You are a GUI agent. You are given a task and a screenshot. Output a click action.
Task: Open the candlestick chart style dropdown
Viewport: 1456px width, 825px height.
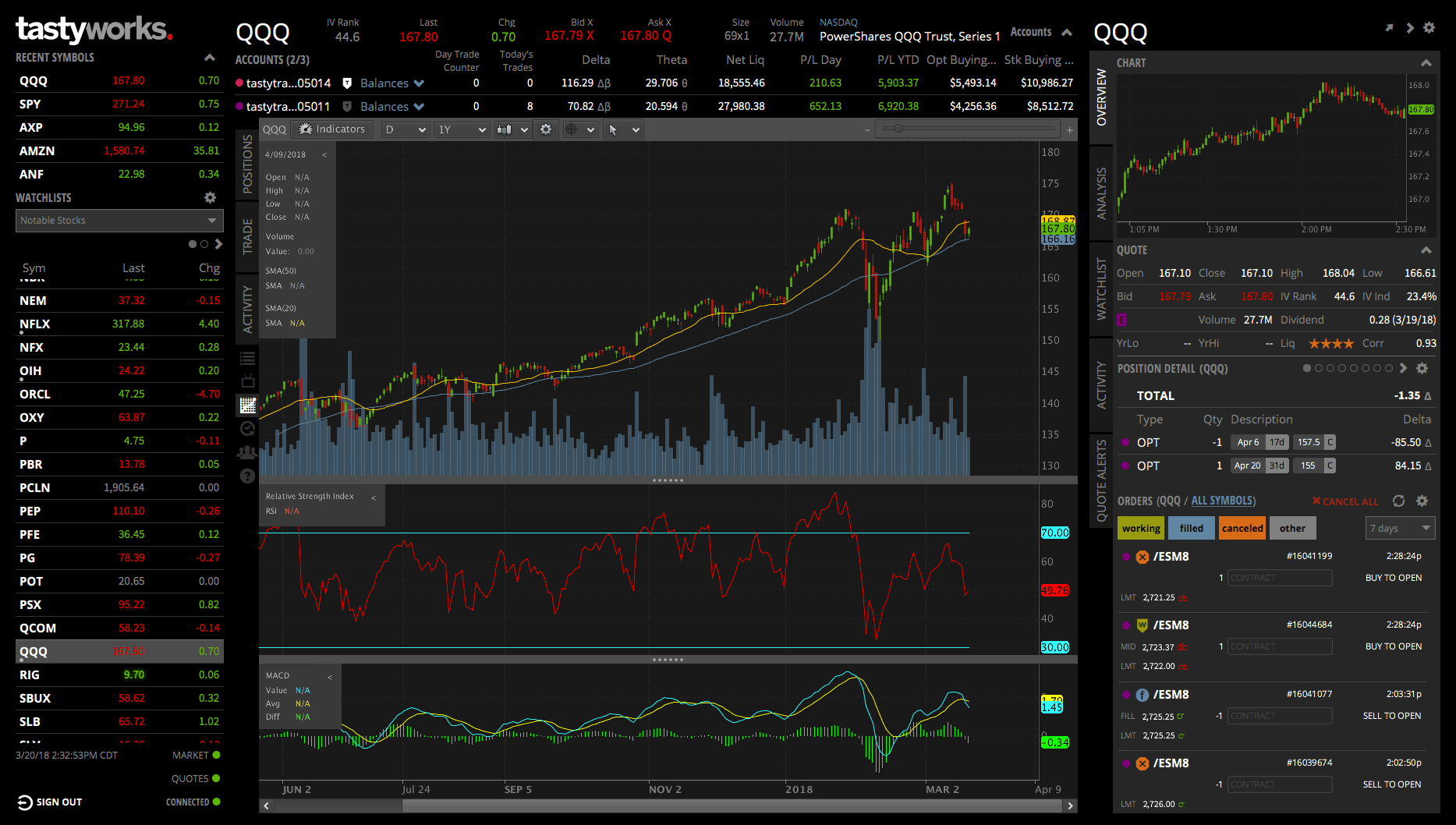pyautogui.click(x=512, y=129)
